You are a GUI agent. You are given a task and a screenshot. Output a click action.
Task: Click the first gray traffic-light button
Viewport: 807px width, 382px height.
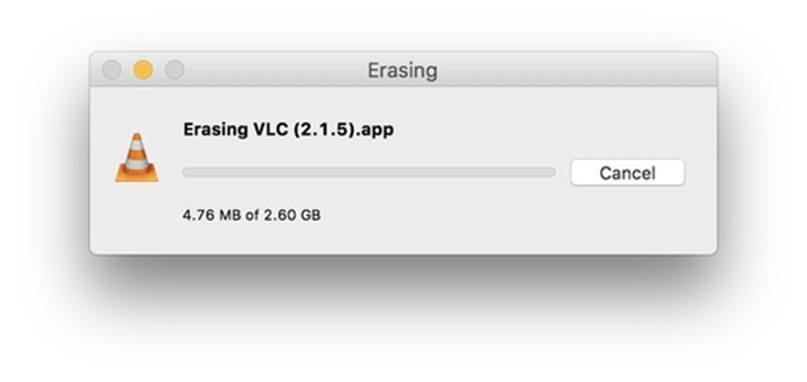tap(112, 70)
